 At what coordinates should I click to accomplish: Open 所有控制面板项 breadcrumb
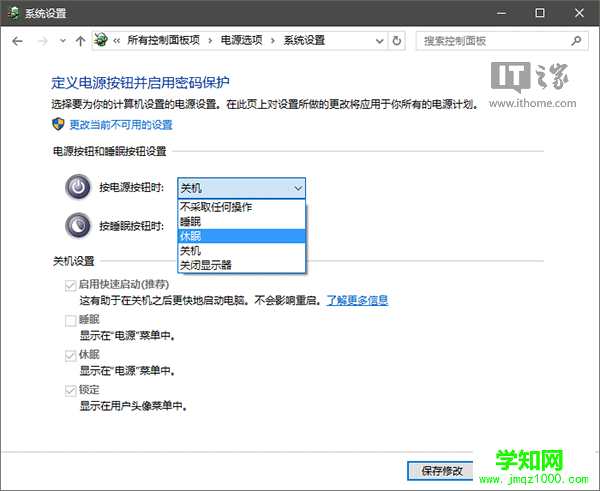coord(163,40)
